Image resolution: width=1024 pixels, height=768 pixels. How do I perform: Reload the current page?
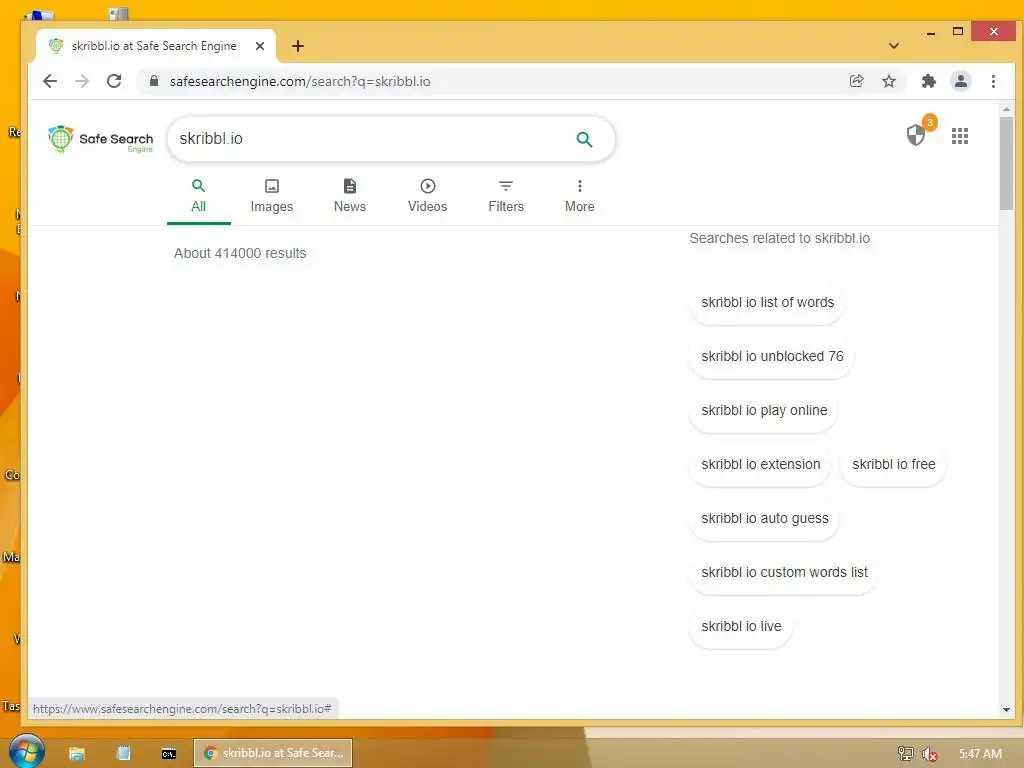(114, 81)
